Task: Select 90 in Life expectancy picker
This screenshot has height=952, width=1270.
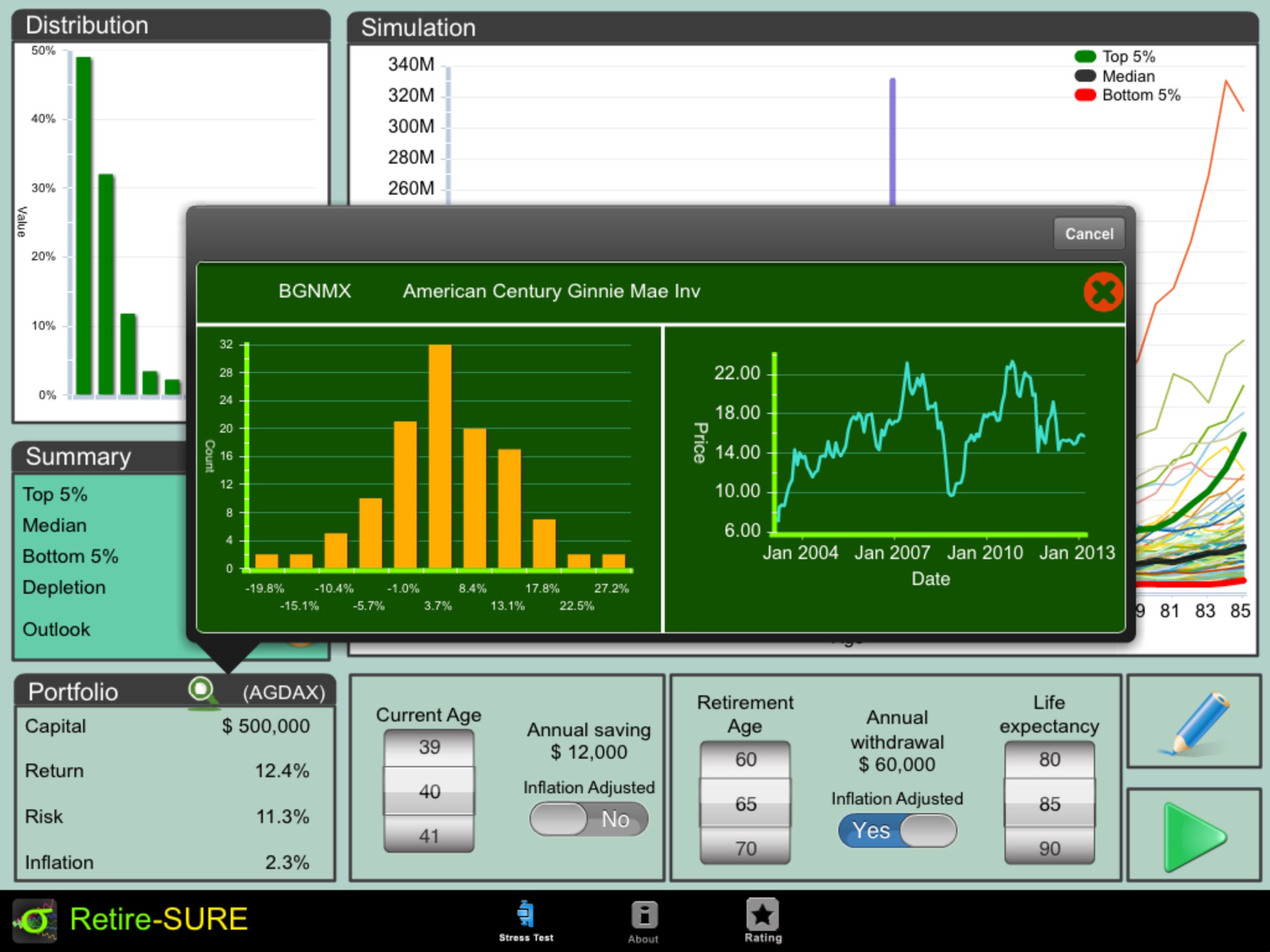Action: pyautogui.click(x=1049, y=848)
